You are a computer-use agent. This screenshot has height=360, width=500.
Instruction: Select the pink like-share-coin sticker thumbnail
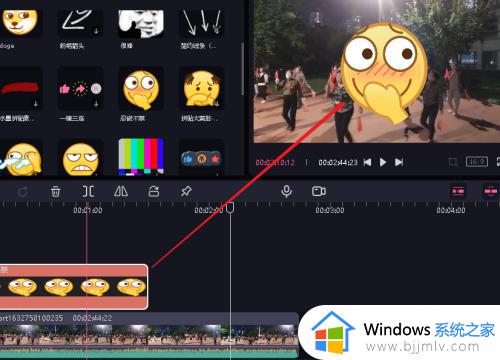[80, 88]
